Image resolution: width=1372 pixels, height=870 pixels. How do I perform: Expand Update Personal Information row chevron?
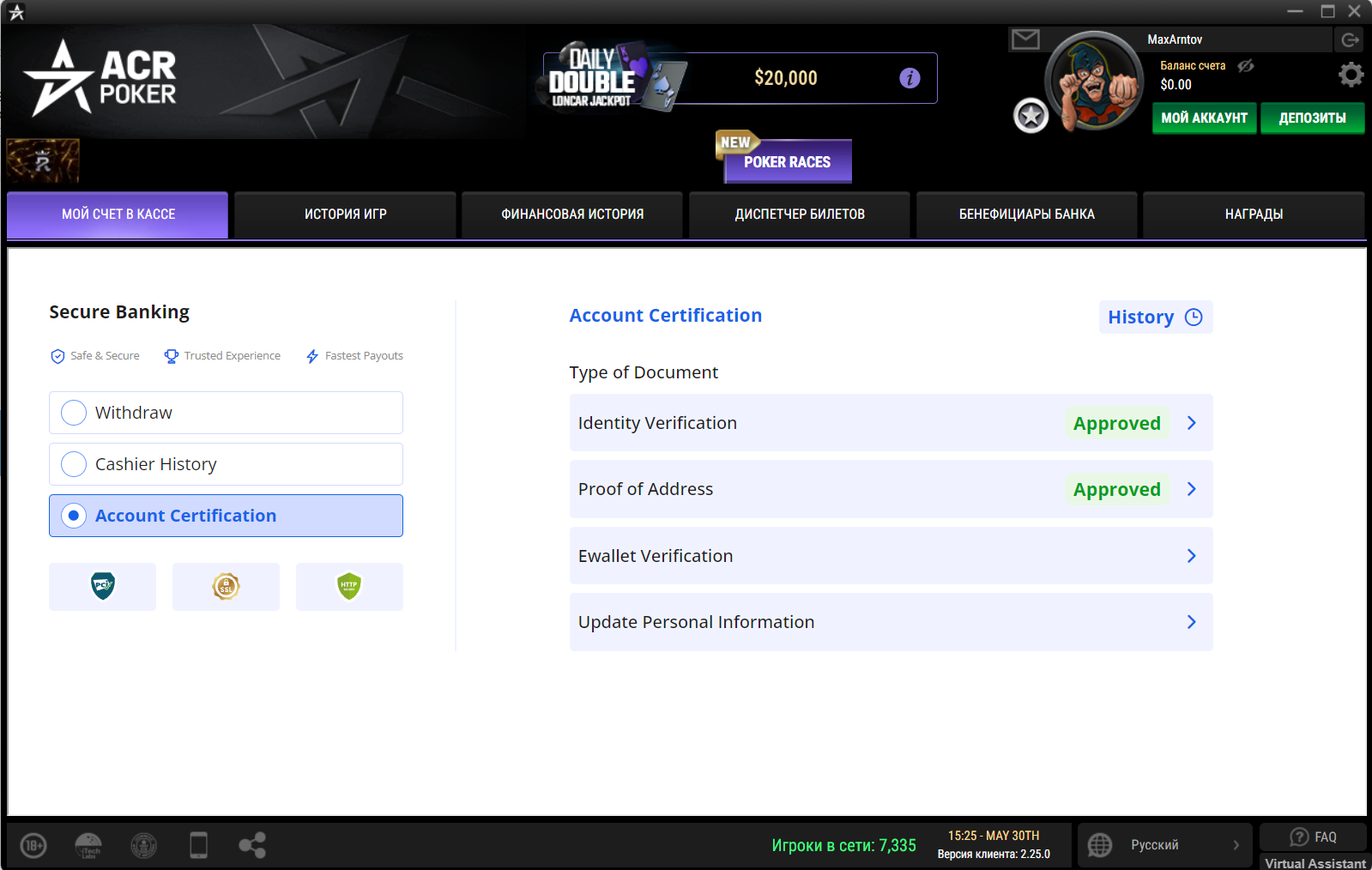pos(1192,622)
